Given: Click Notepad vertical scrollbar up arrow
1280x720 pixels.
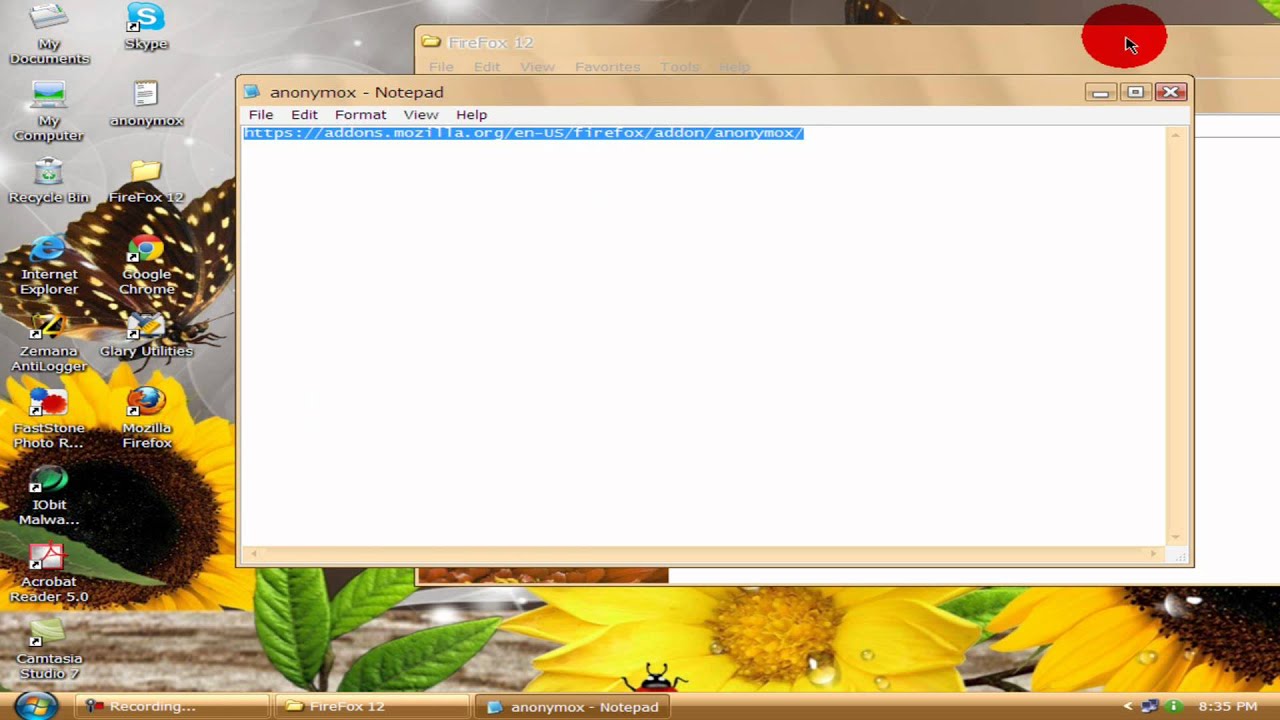Looking at the screenshot, I should [x=1176, y=135].
